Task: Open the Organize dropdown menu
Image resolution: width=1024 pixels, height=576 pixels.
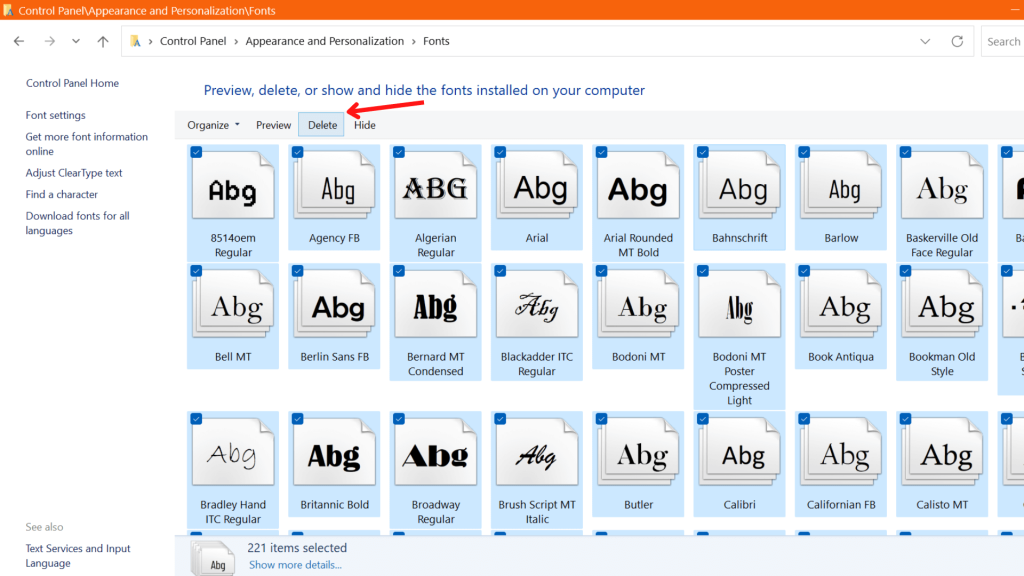Action: [x=214, y=125]
